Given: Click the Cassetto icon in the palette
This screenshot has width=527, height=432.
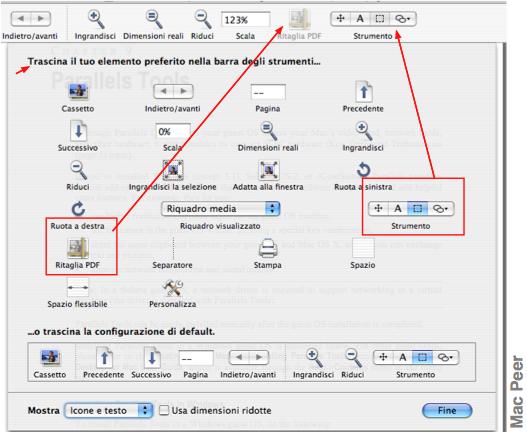Looking at the screenshot, I should (x=78, y=92).
